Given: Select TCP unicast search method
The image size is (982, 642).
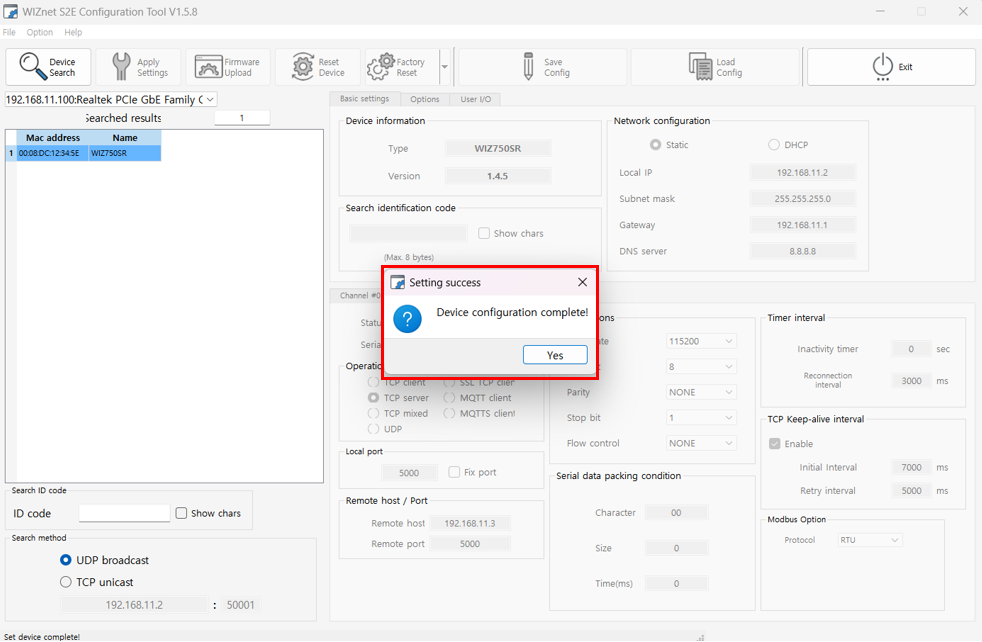Looking at the screenshot, I should click(66, 582).
